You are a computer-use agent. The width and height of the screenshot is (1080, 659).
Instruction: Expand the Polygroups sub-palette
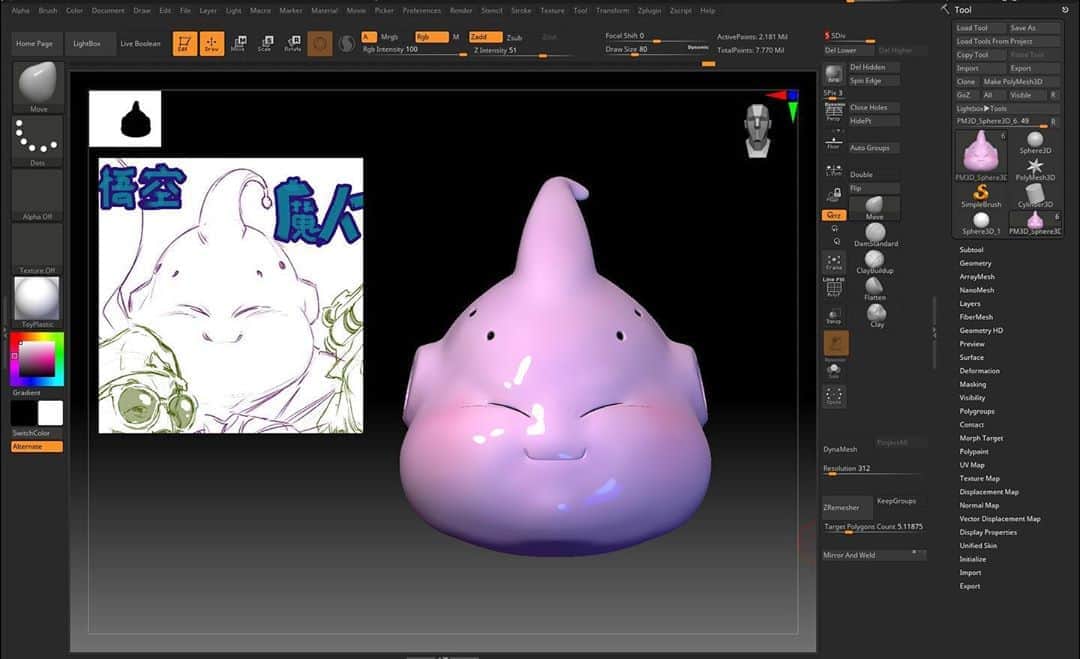[x=977, y=411]
